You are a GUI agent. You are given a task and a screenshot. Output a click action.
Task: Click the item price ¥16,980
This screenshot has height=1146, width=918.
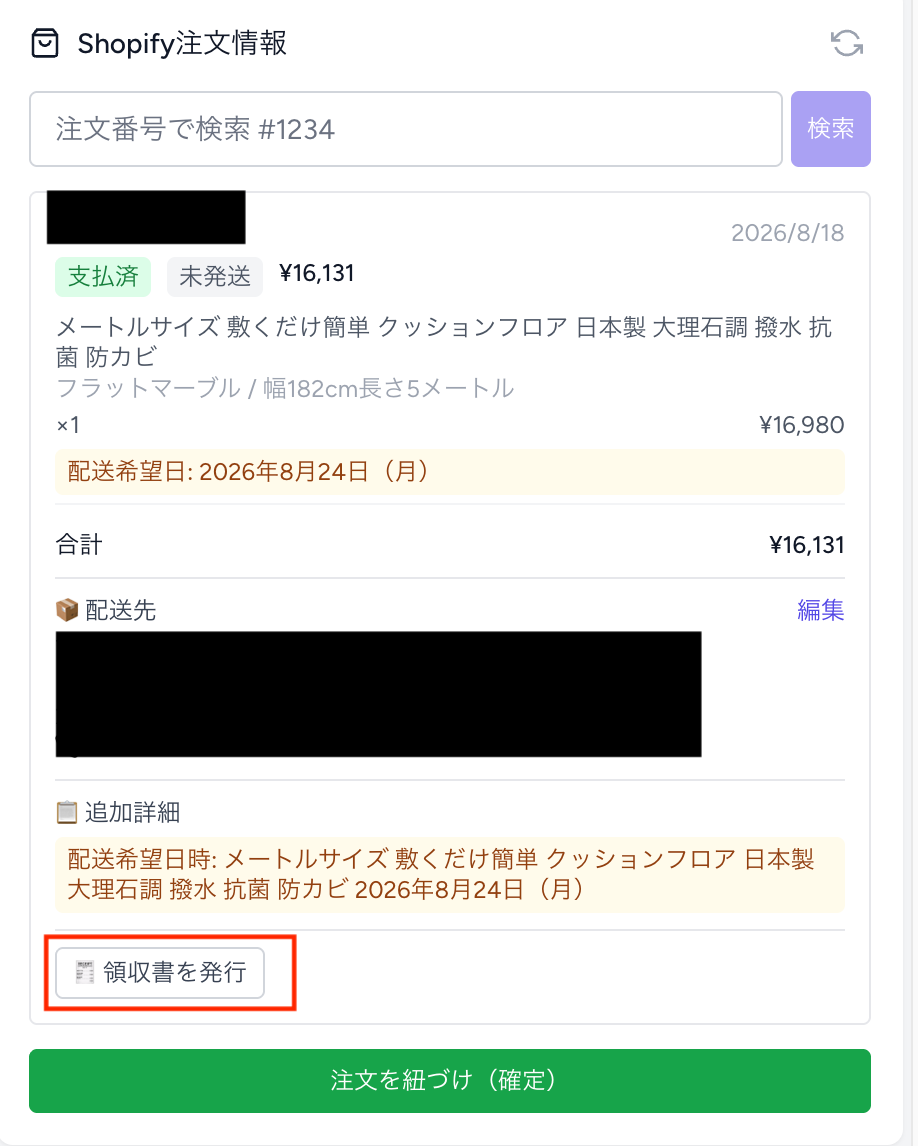click(x=801, y=425)
